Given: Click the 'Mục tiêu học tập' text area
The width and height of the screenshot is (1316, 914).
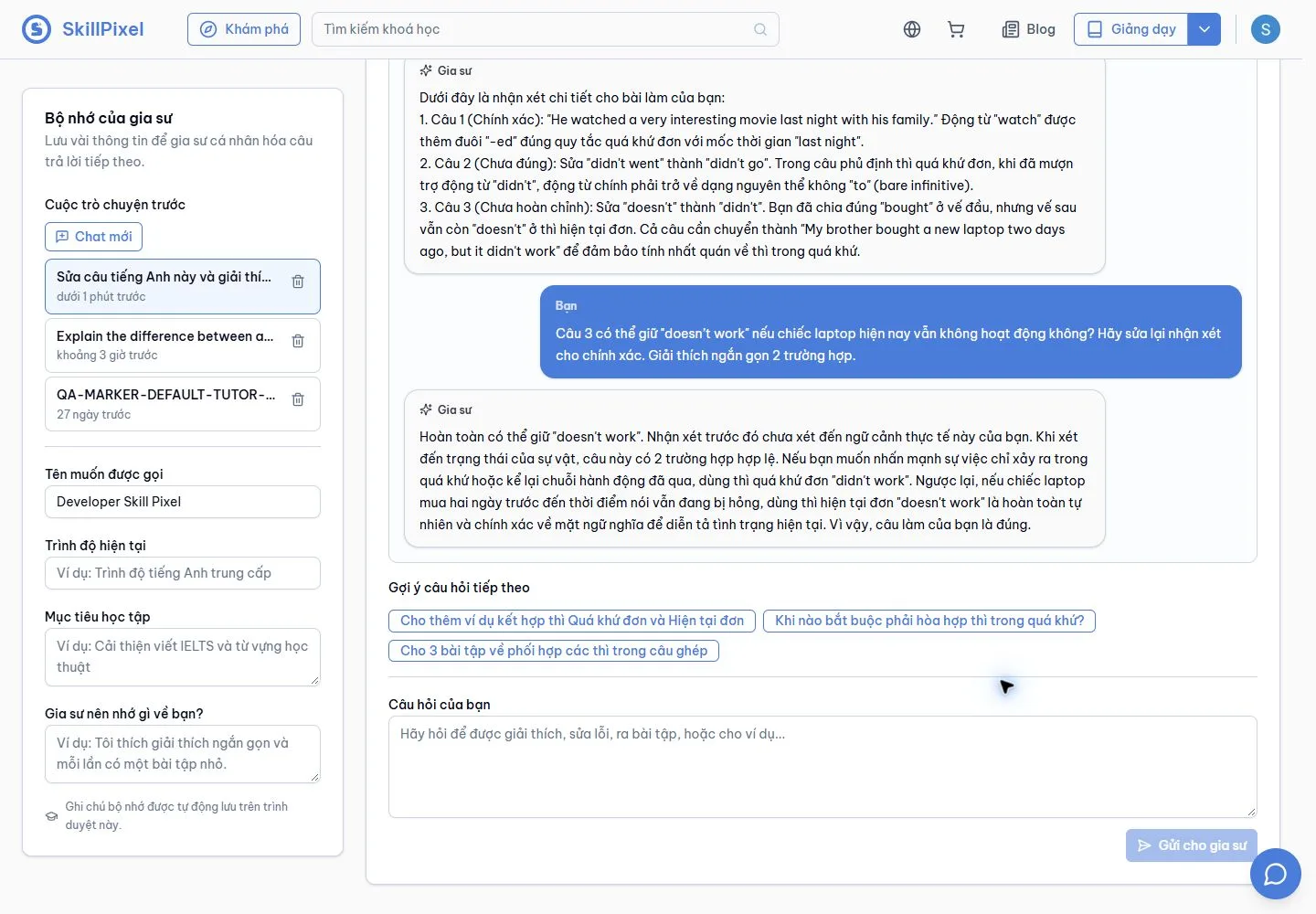Looking at the screenshot, I should click(x=183, y=657).
